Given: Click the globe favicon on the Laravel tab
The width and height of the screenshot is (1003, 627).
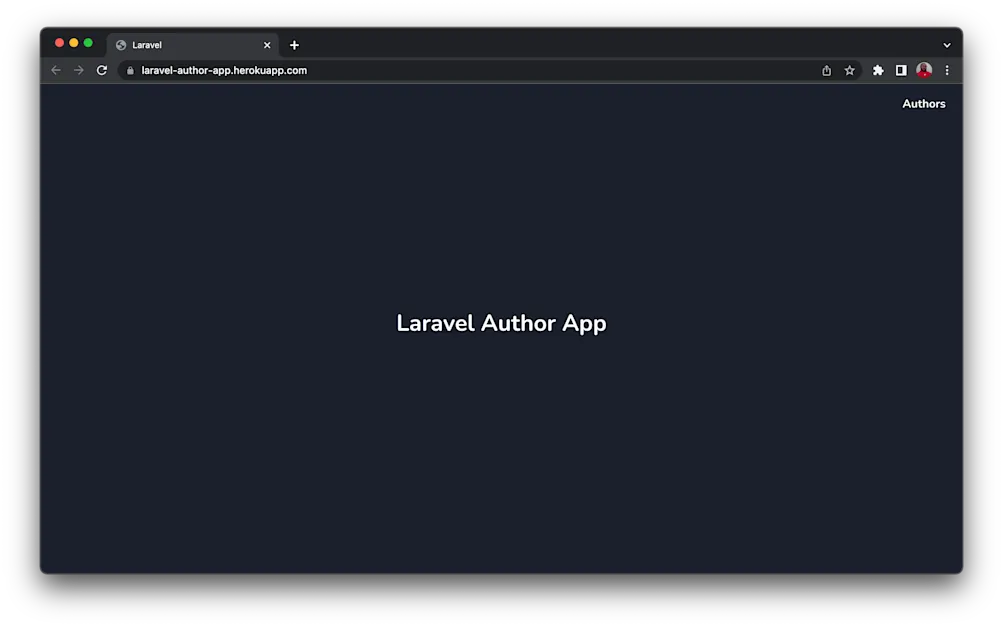Looking at the screenshot, I should click(122, 44).
